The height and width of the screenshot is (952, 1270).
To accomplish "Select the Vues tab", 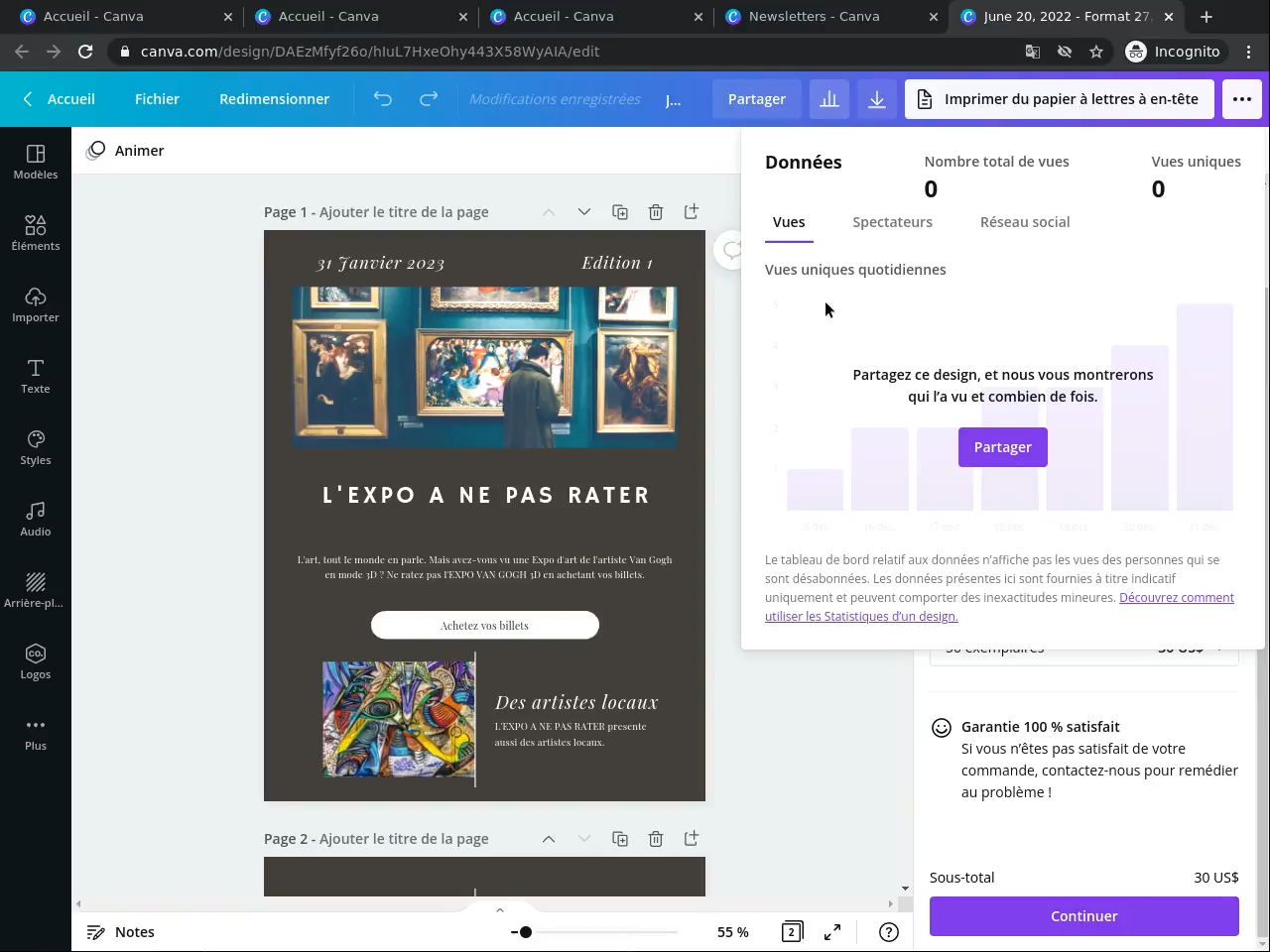I will click(789, 223).
